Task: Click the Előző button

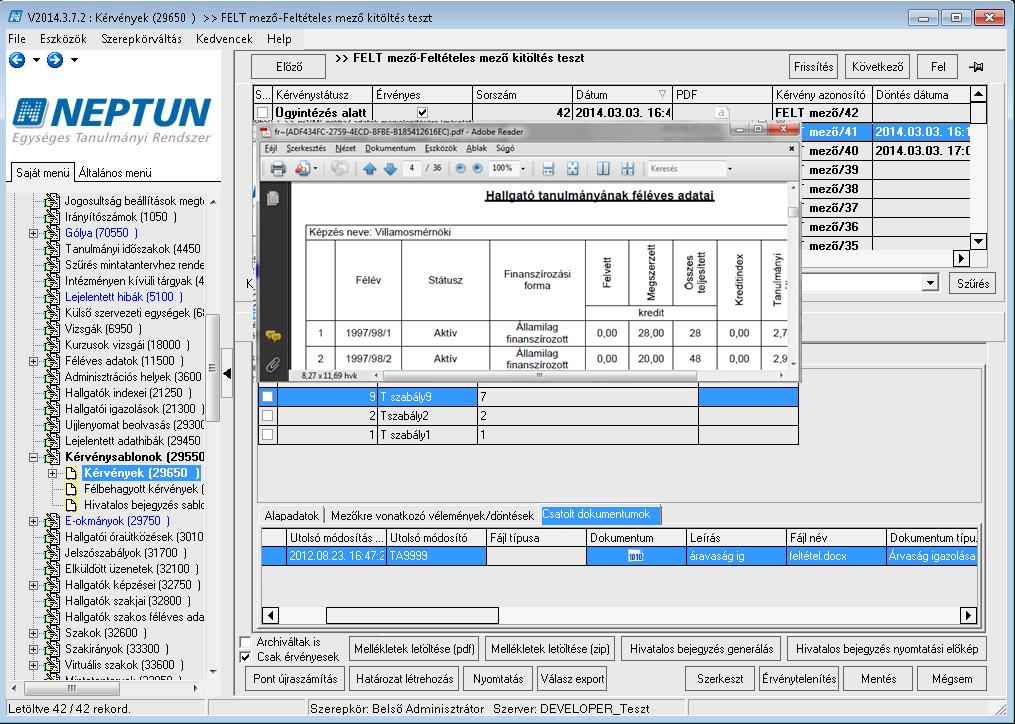Action: (289, 67)
